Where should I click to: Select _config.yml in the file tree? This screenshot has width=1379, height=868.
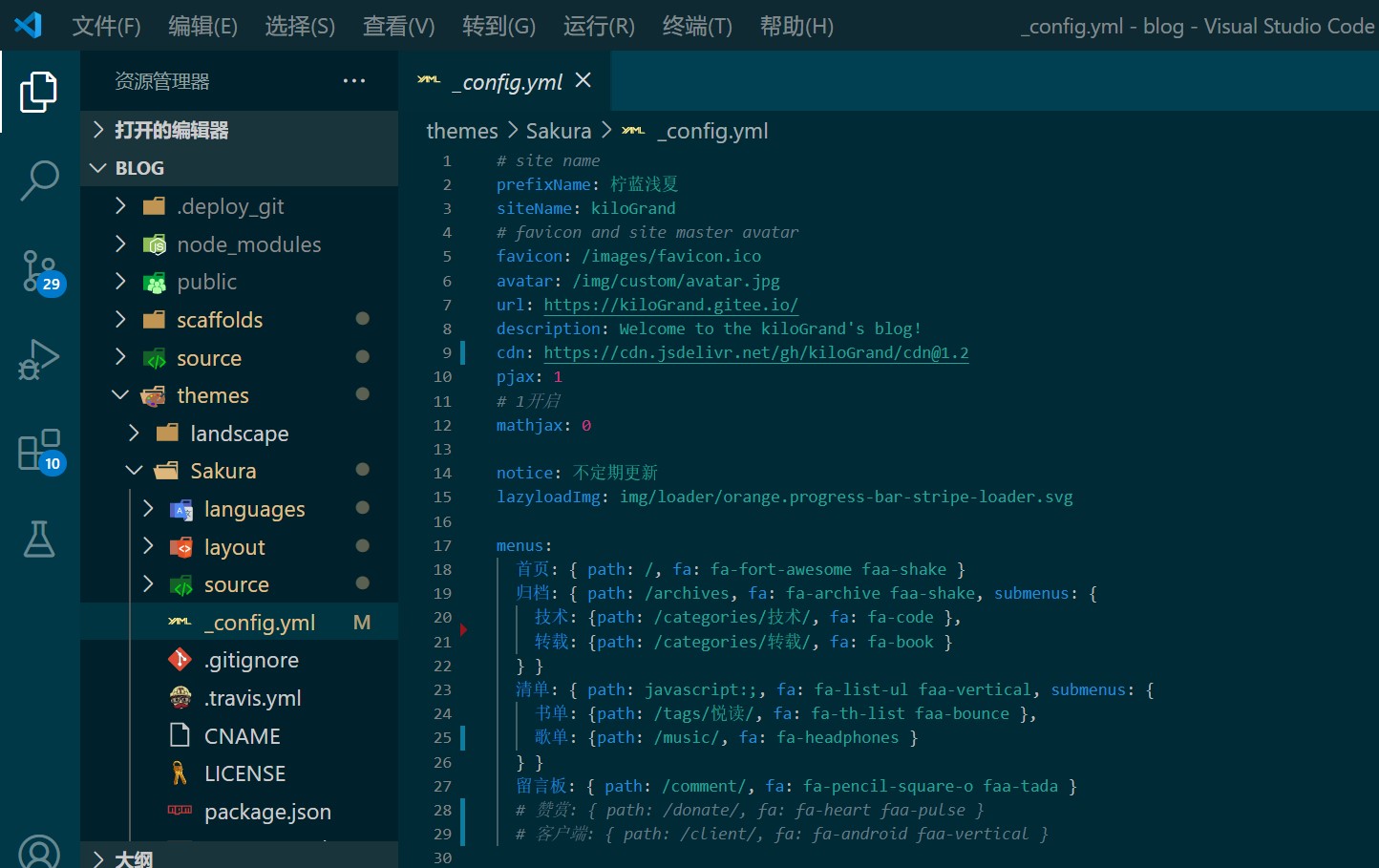click(x=239, y=623)
